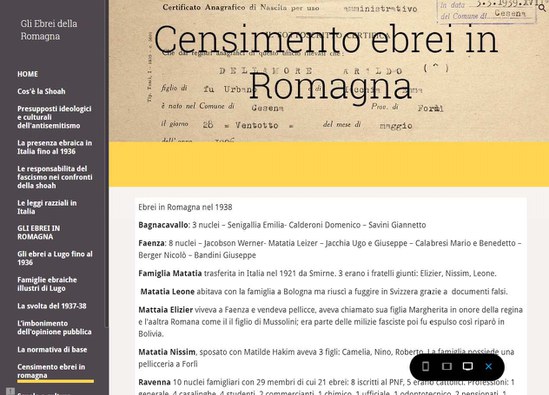The image size is (549, 395).
Task: Select Le responsabilità del fascismo link
Action: tap(55, 177)
